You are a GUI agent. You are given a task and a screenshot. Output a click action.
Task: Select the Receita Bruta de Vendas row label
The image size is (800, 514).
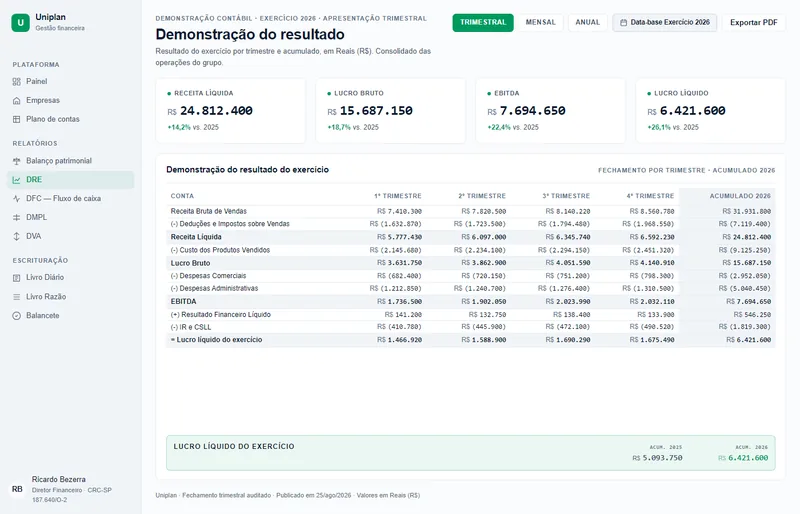(x=209, y=211)
